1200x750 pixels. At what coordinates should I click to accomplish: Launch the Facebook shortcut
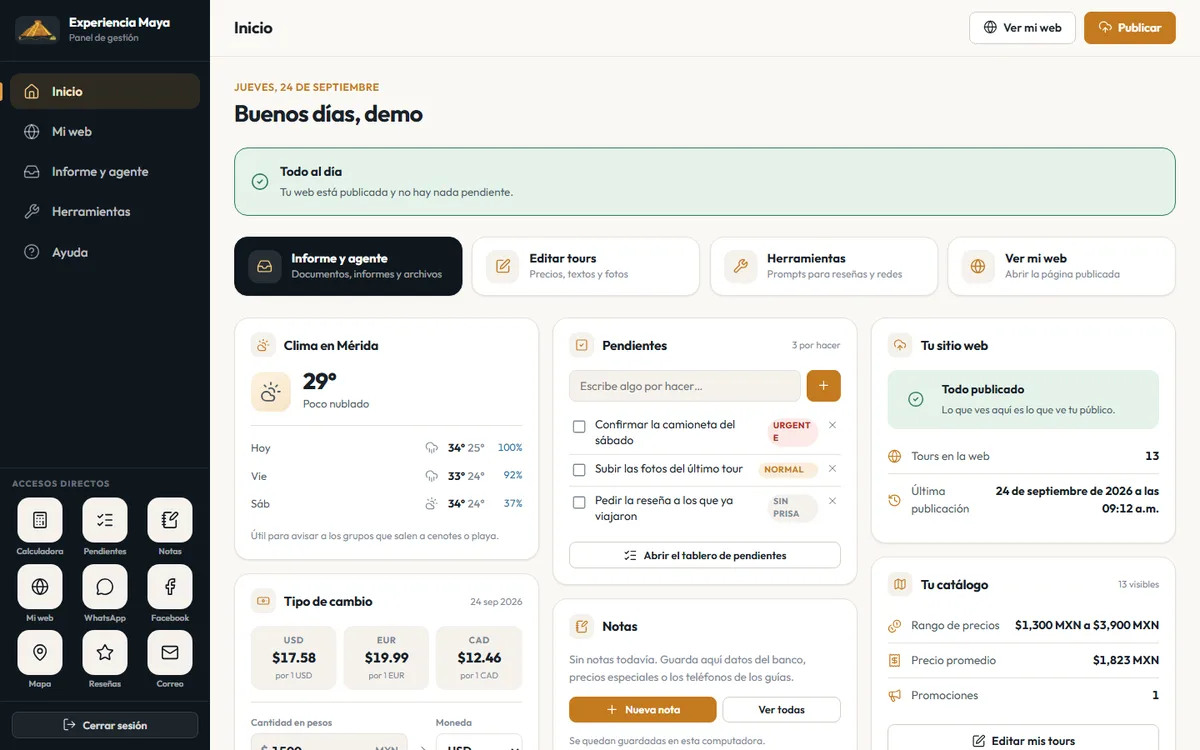[170, 587]
